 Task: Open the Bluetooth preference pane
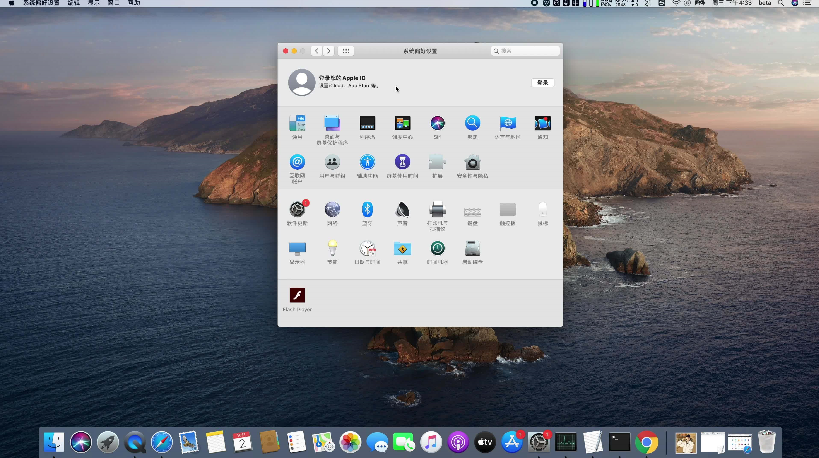click(367, 210)
